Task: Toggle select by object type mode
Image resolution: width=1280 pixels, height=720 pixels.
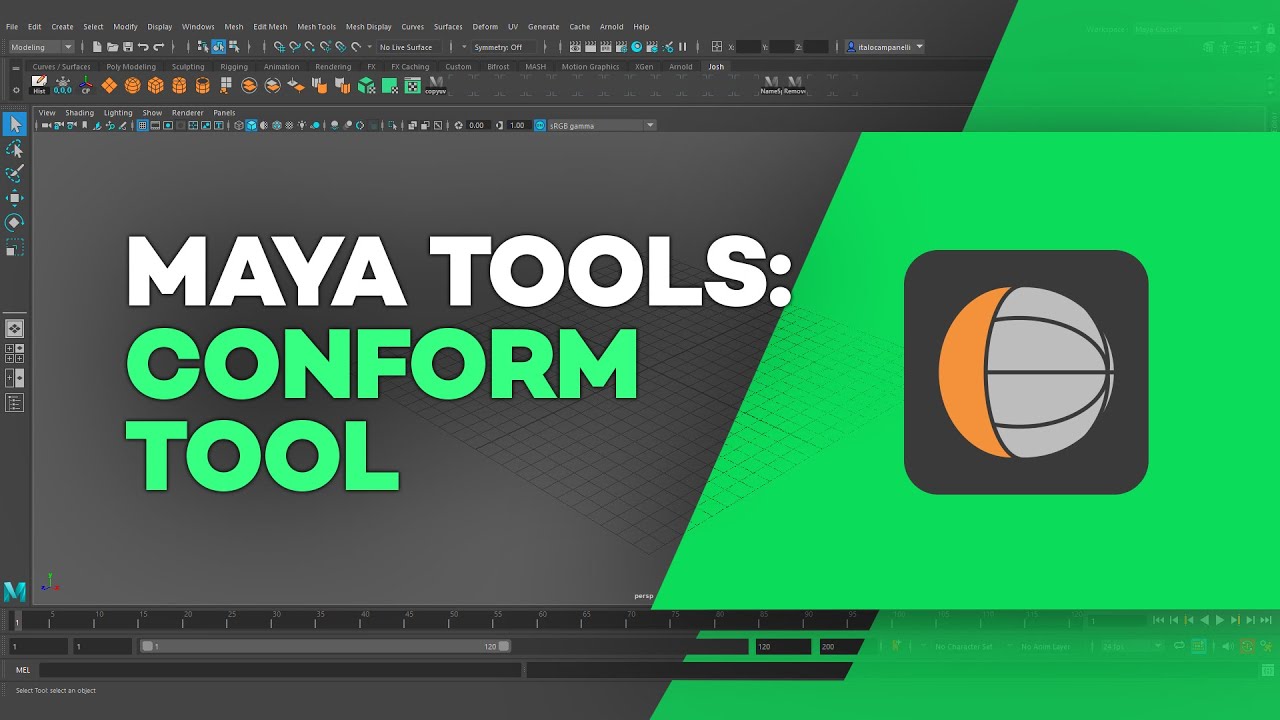Action: click(x=218, y=47)
